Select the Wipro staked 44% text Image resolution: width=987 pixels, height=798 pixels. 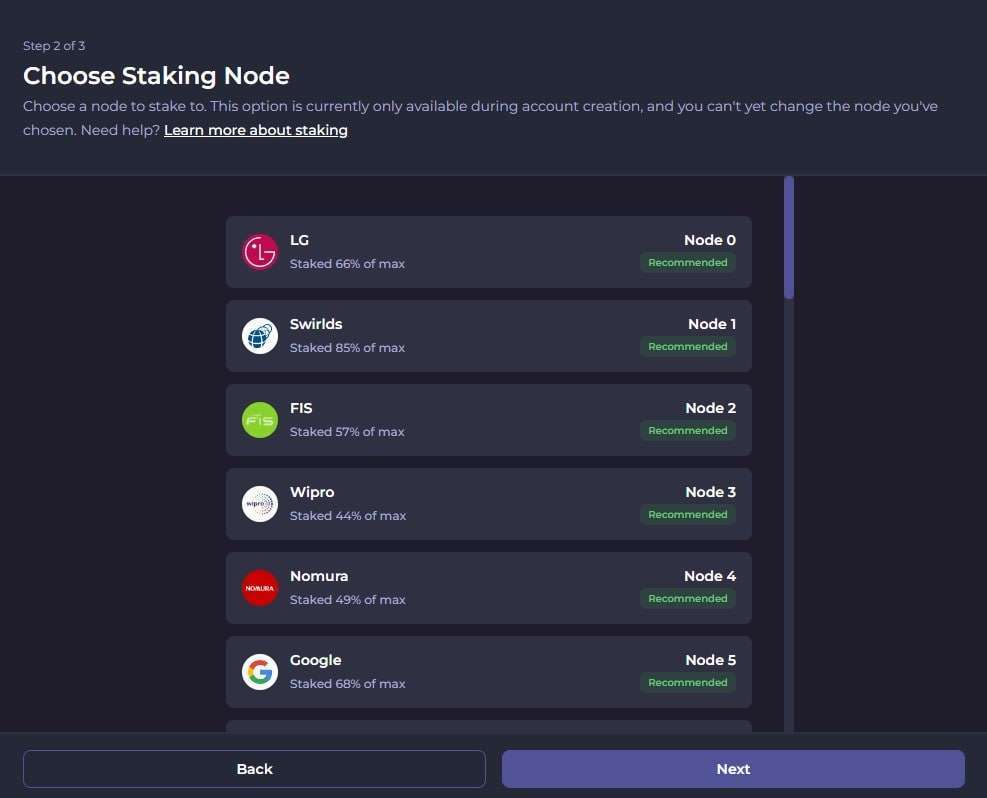tap(348, 516)
